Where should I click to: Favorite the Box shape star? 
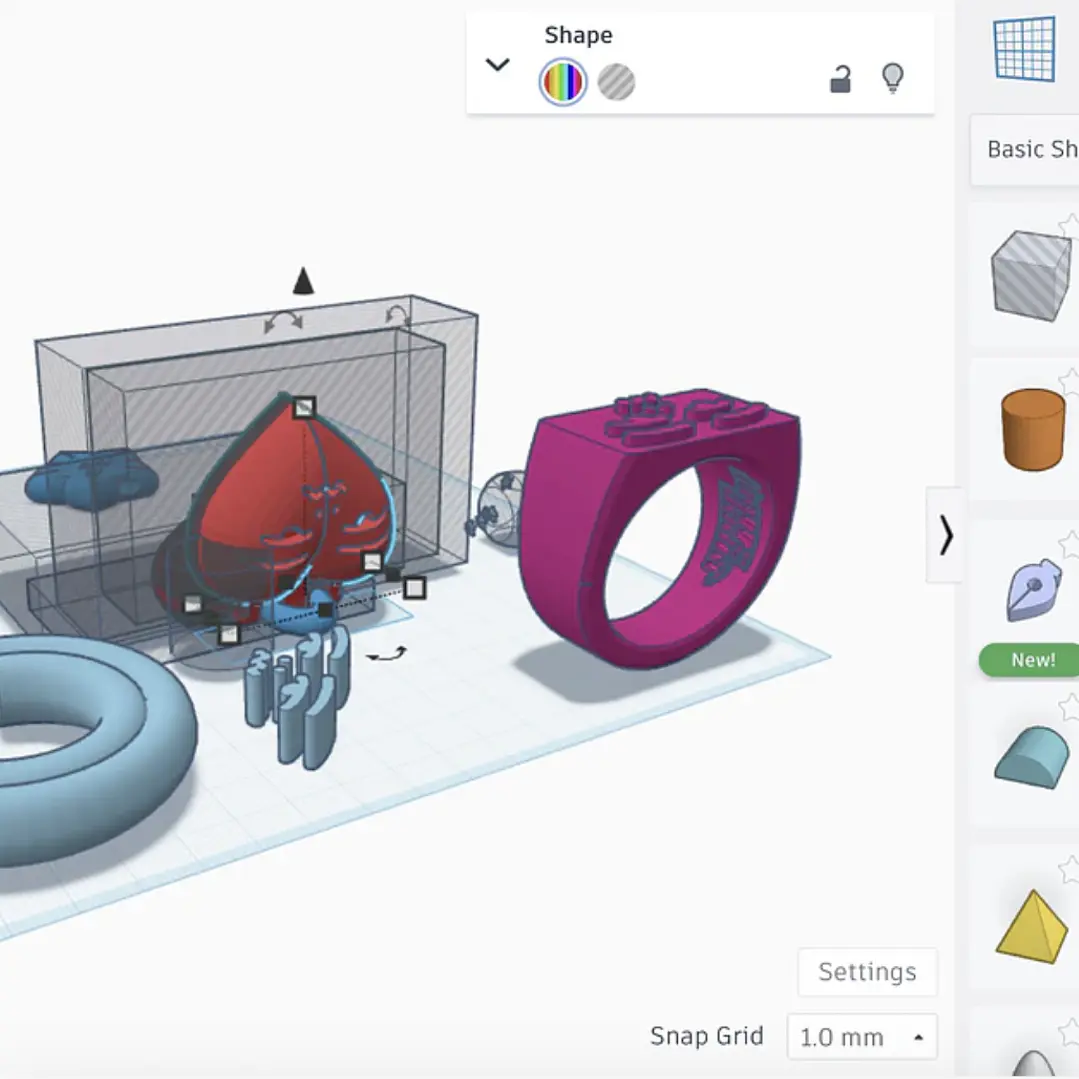pyautogui.click(x=1069, y=226)
